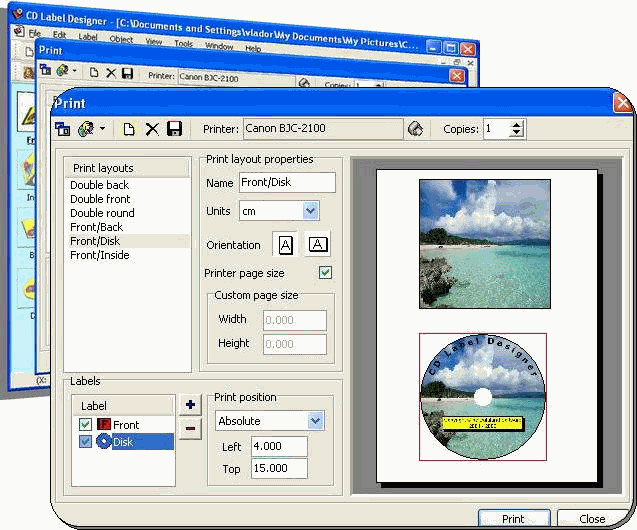The height and width of the screenshot is (530, 637).
Task: Open Object menu in CD Label Designer window
Action: (x=121, y=39)
